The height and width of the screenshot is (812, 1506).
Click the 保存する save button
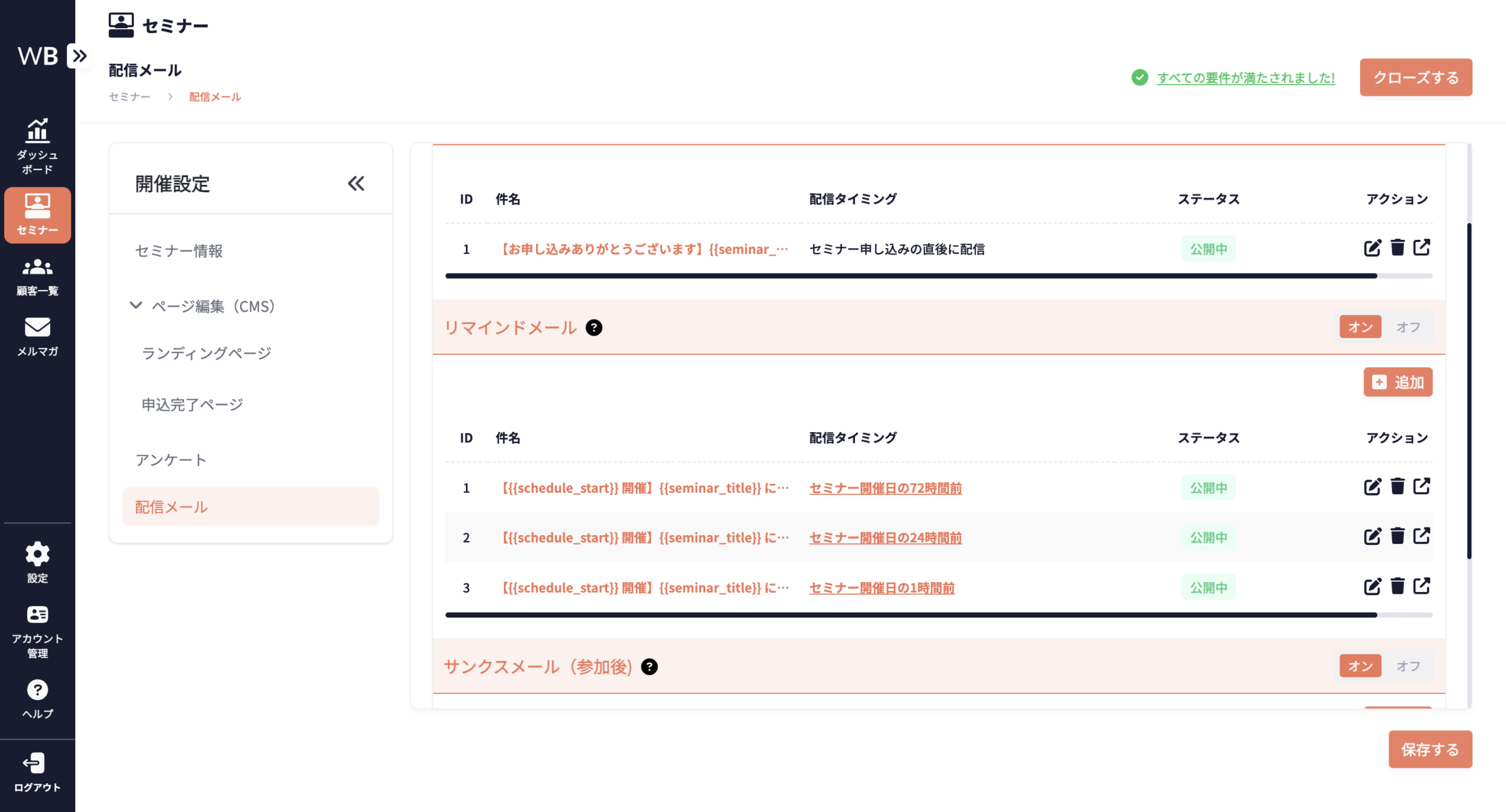[1430, 749]
